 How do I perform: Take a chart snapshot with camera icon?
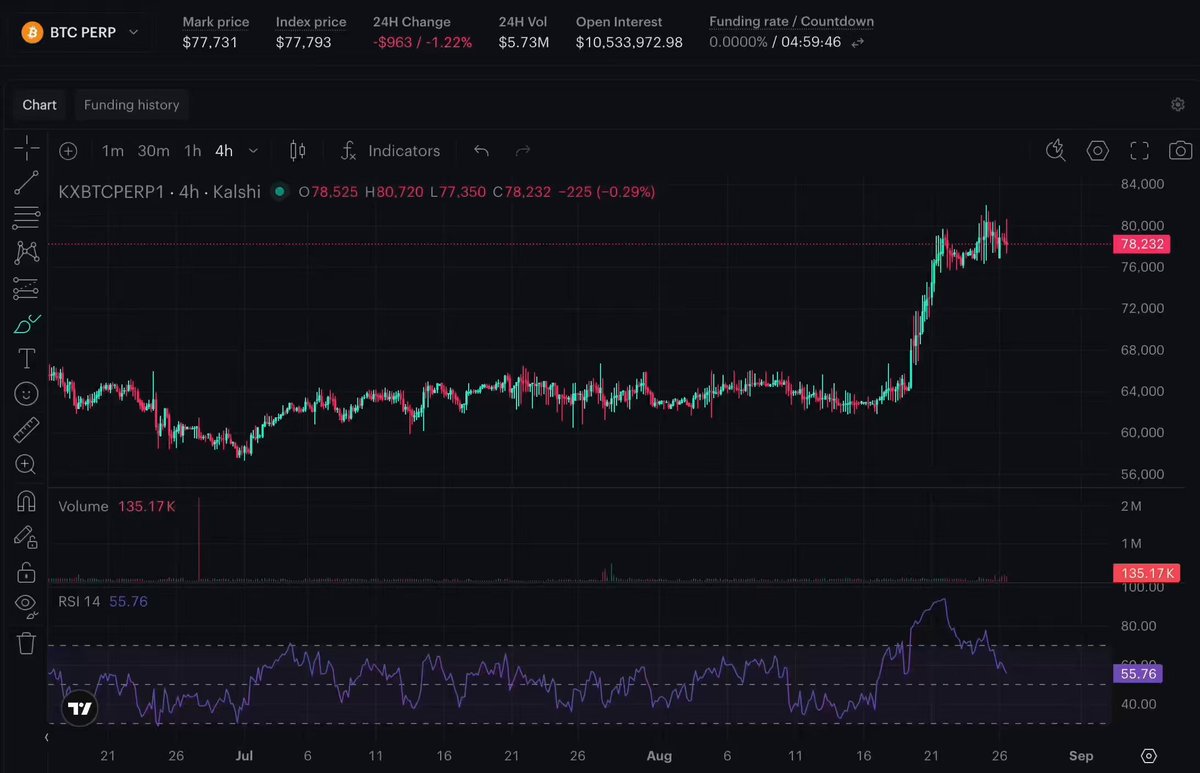click(1180, 151)
